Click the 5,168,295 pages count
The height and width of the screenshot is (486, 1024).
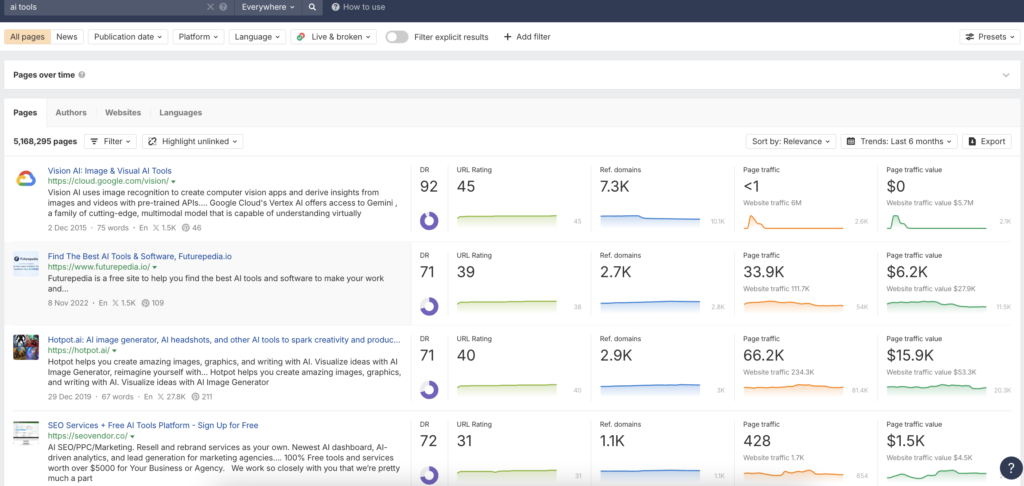(x=45, y=141)
